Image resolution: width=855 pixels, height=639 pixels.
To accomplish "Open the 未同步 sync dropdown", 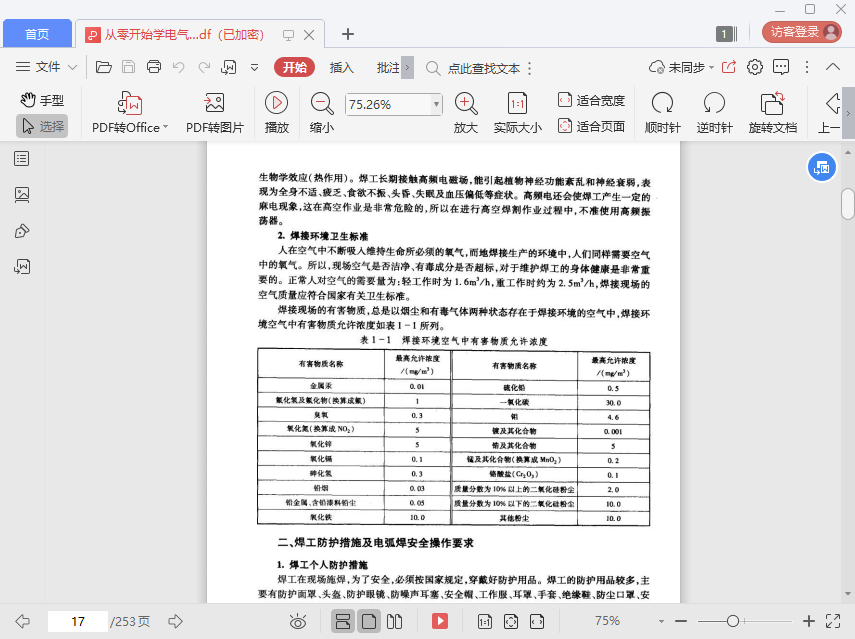I will click(x=681, y=67).
